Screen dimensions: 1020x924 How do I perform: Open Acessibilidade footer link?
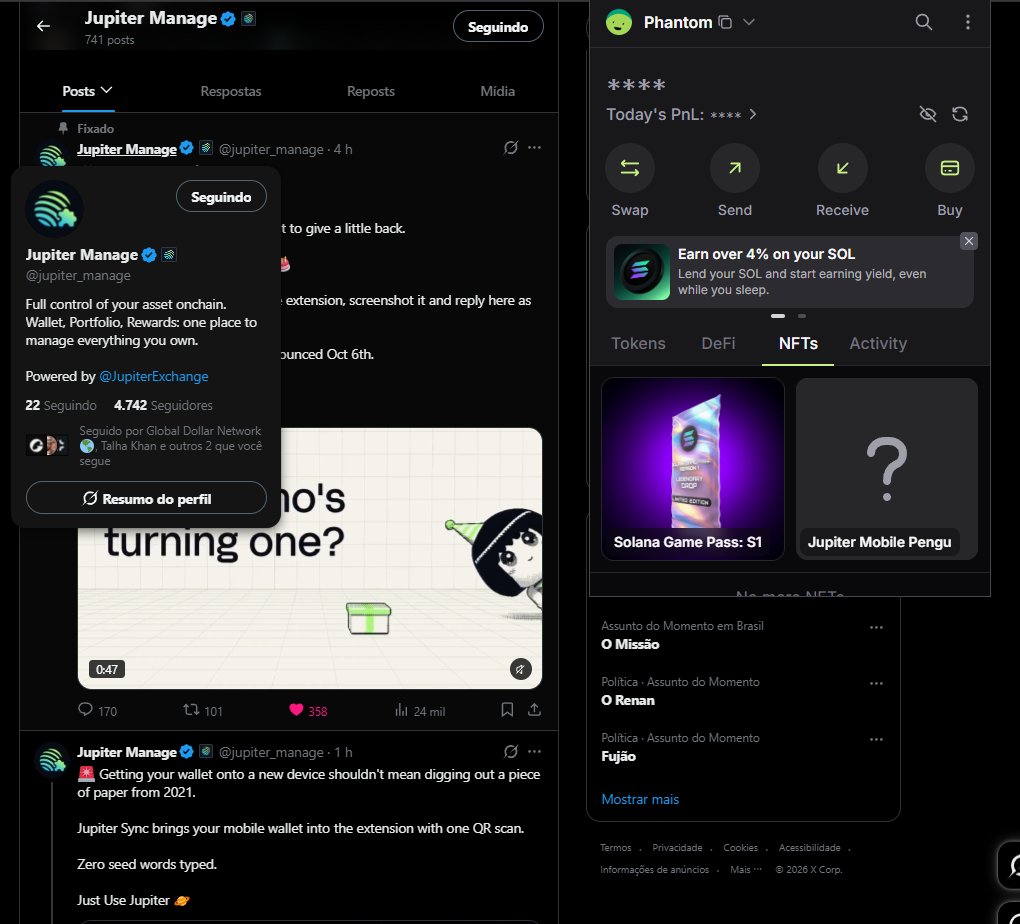pos(809,848)
